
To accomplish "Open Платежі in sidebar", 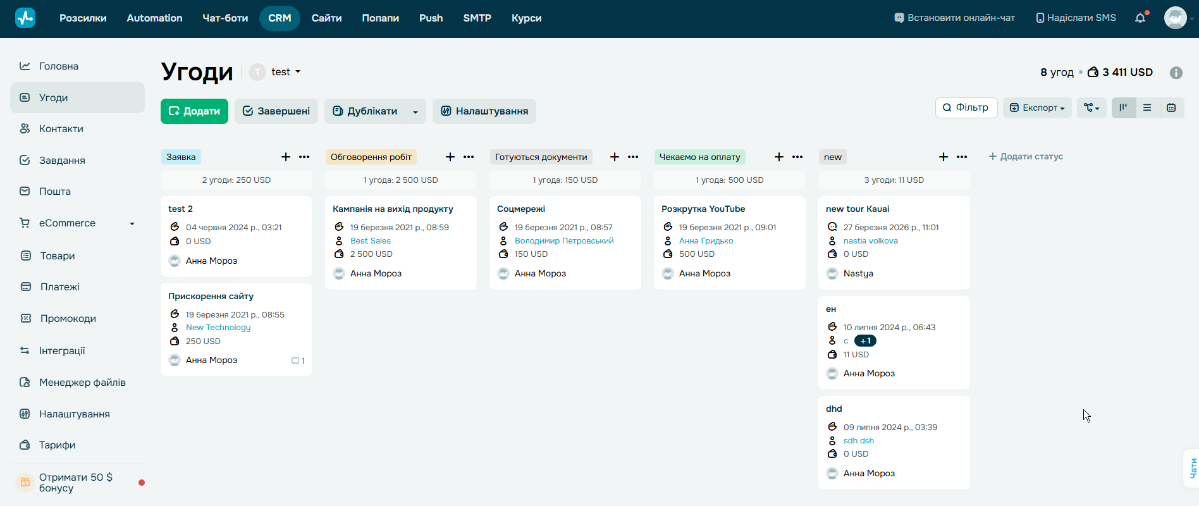I will [x=76, y=287].
